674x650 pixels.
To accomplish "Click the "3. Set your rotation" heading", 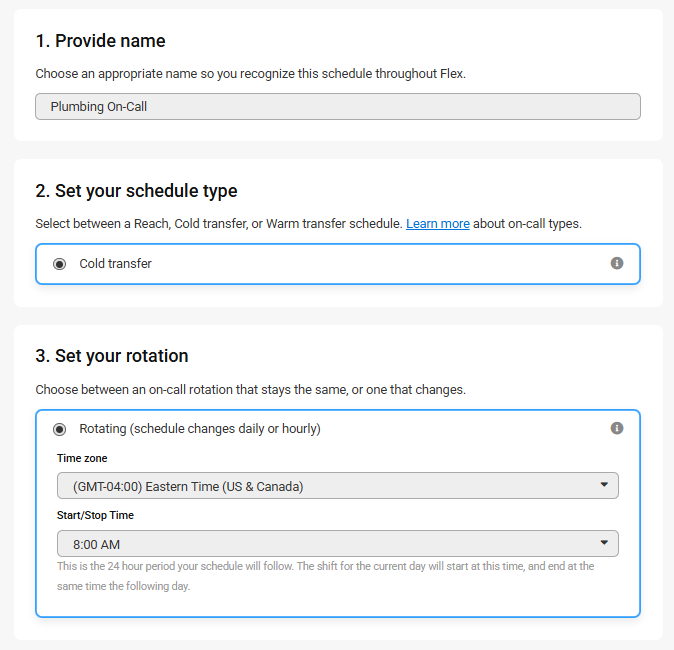I will point(112,356).
